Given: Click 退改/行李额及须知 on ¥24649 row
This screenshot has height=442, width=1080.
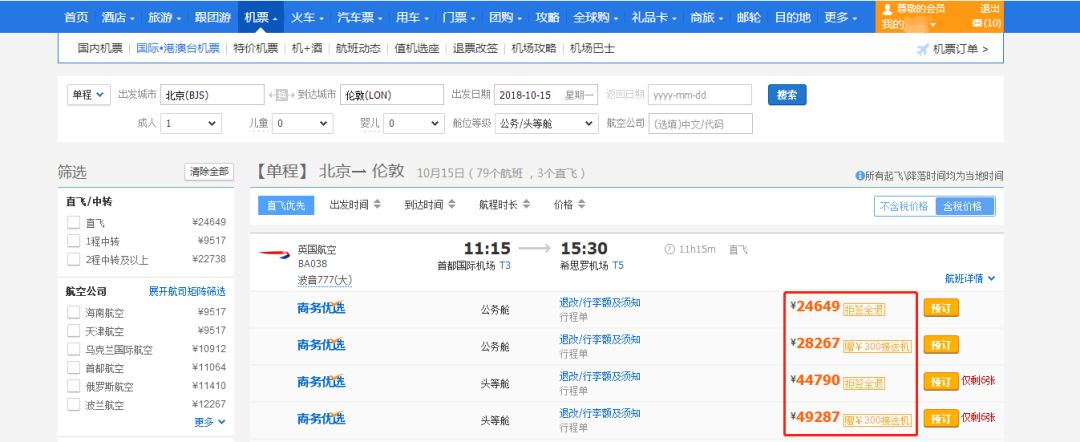Looking at the screenshot, I should pyautogui.click(x=600, y=302).
